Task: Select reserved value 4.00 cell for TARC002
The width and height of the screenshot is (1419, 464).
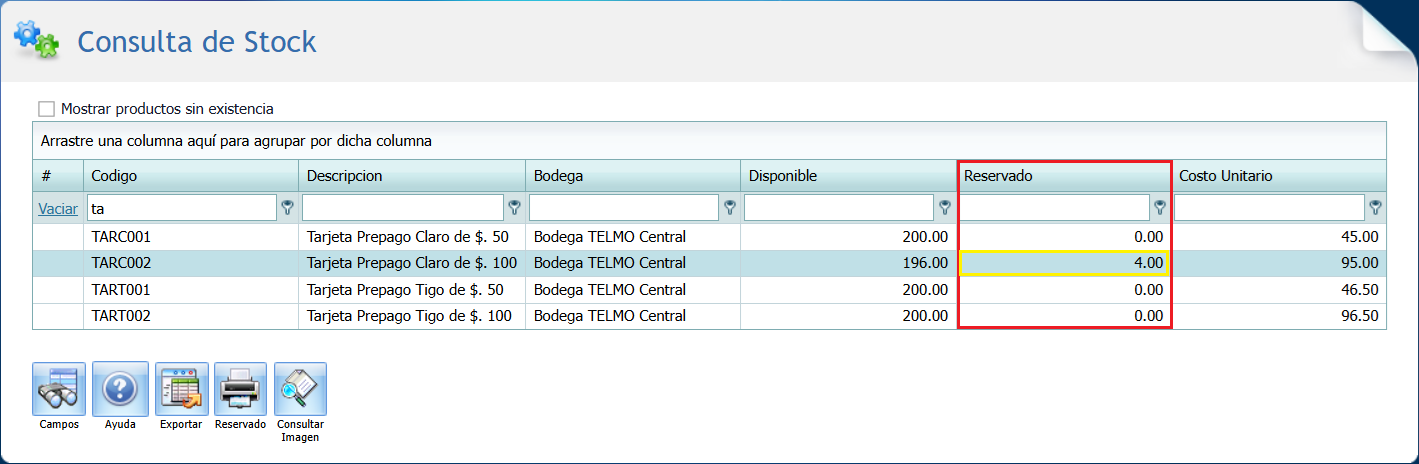Action: [1063, 263]
